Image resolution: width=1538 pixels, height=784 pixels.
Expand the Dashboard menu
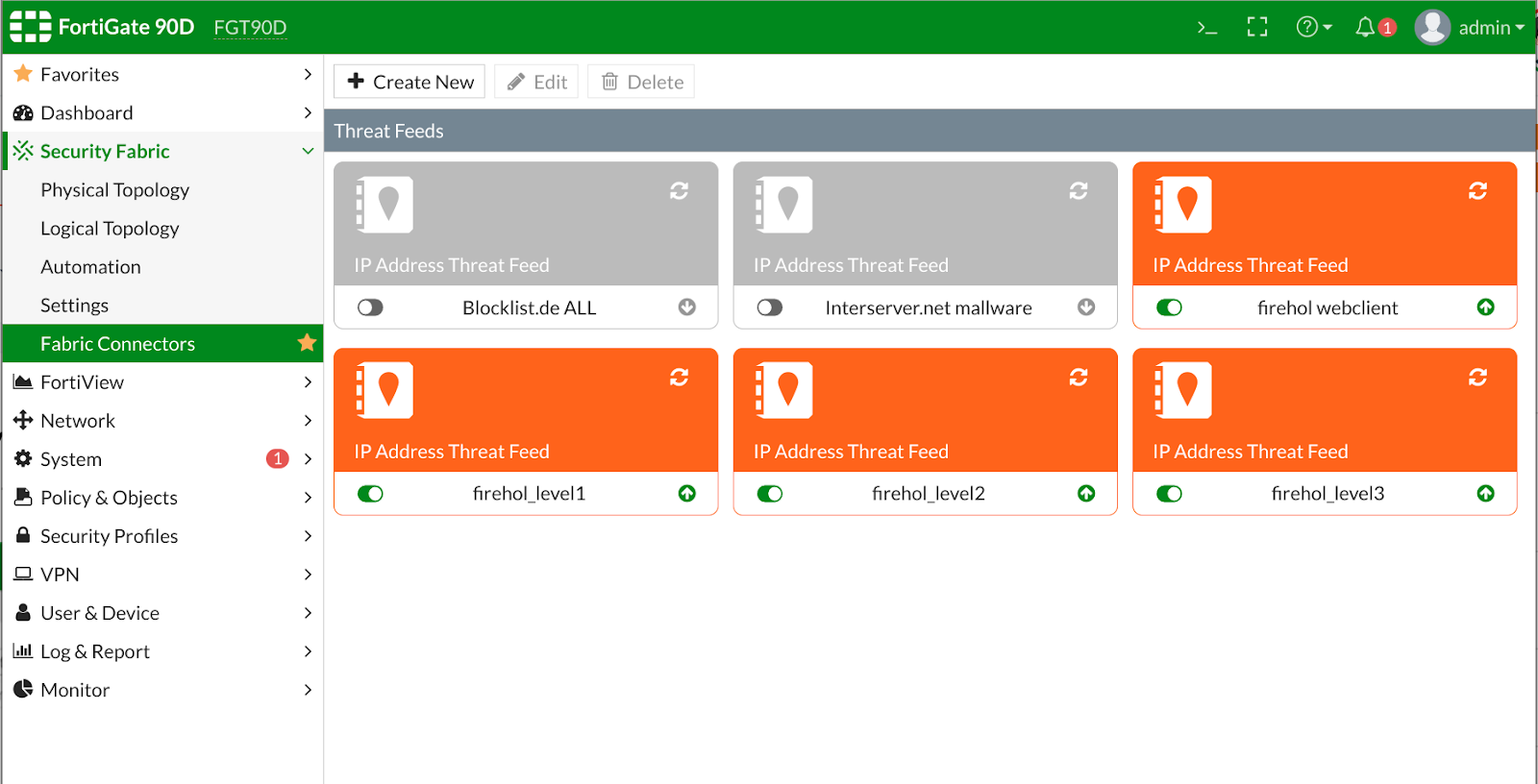(163, 112)
